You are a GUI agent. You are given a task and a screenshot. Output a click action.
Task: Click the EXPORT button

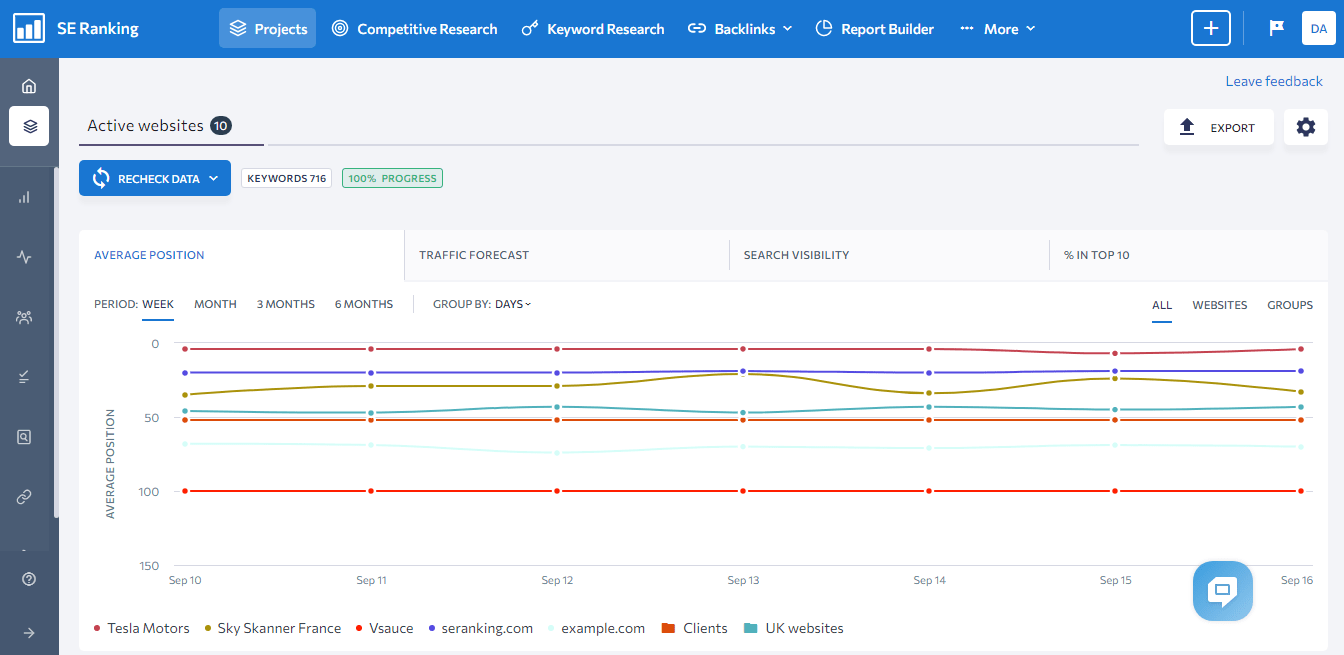coord(1218,127)
